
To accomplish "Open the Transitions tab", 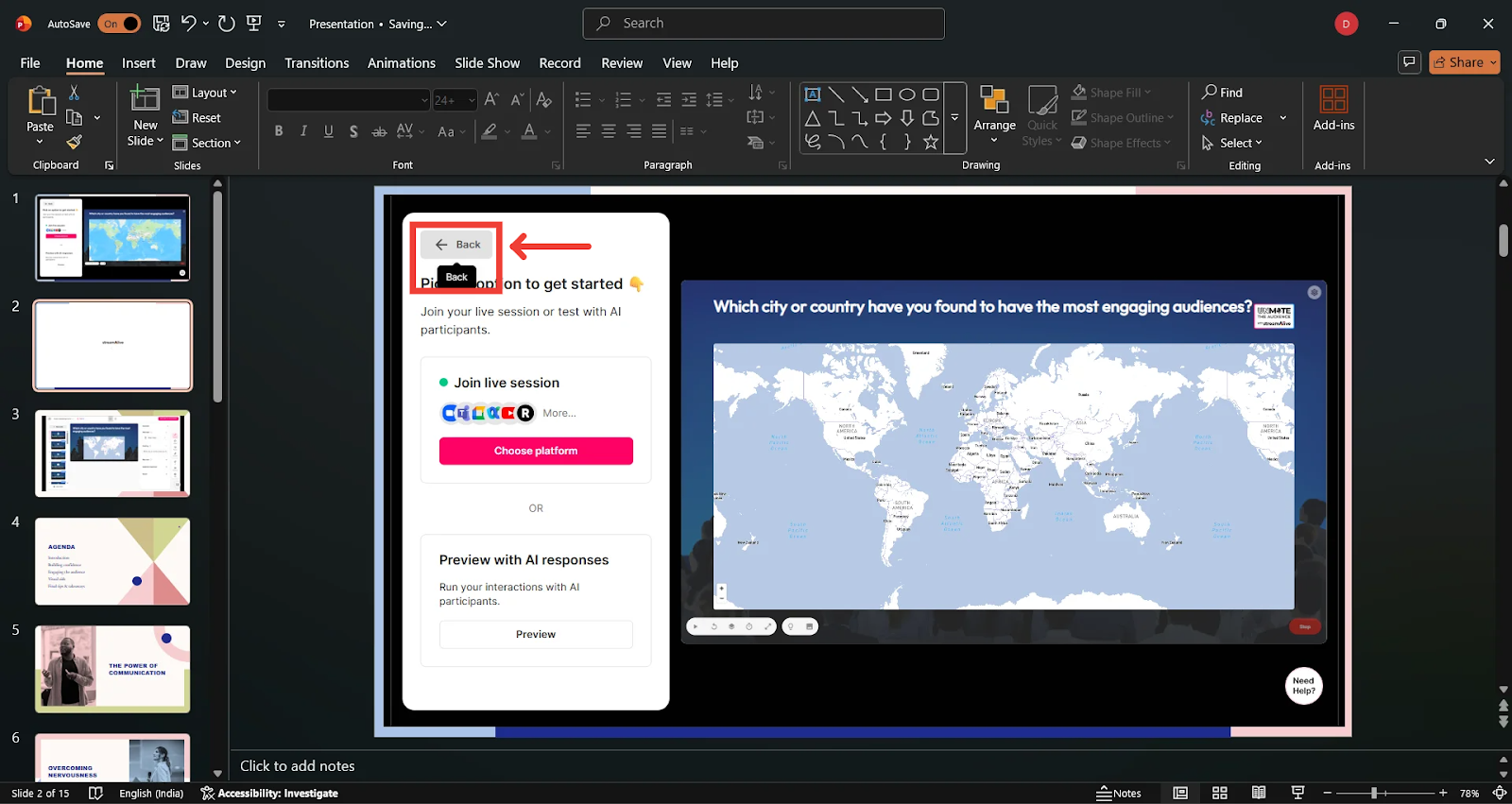I will (317, 63).
